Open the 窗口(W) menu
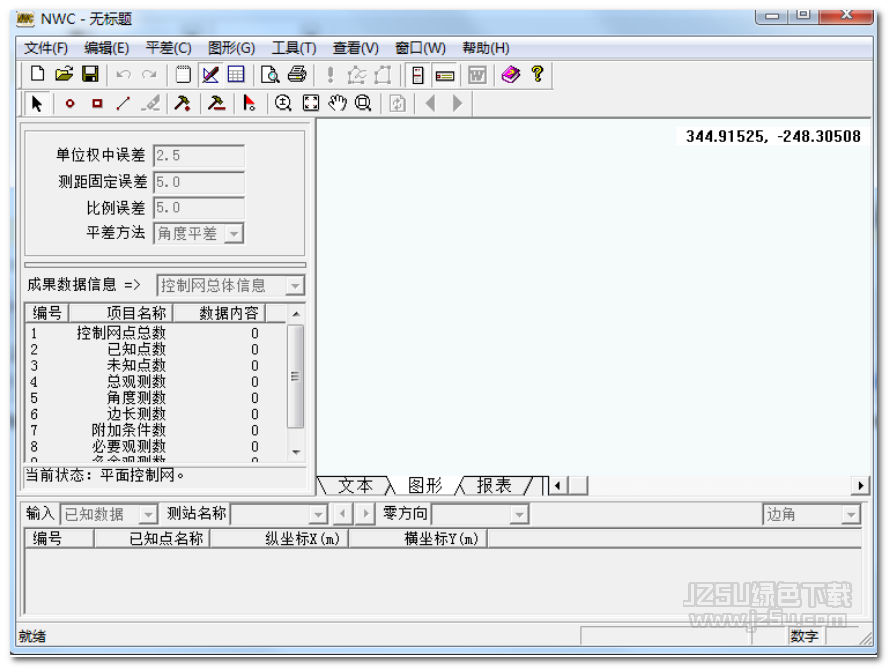The image size is (888, 668). 420,48
